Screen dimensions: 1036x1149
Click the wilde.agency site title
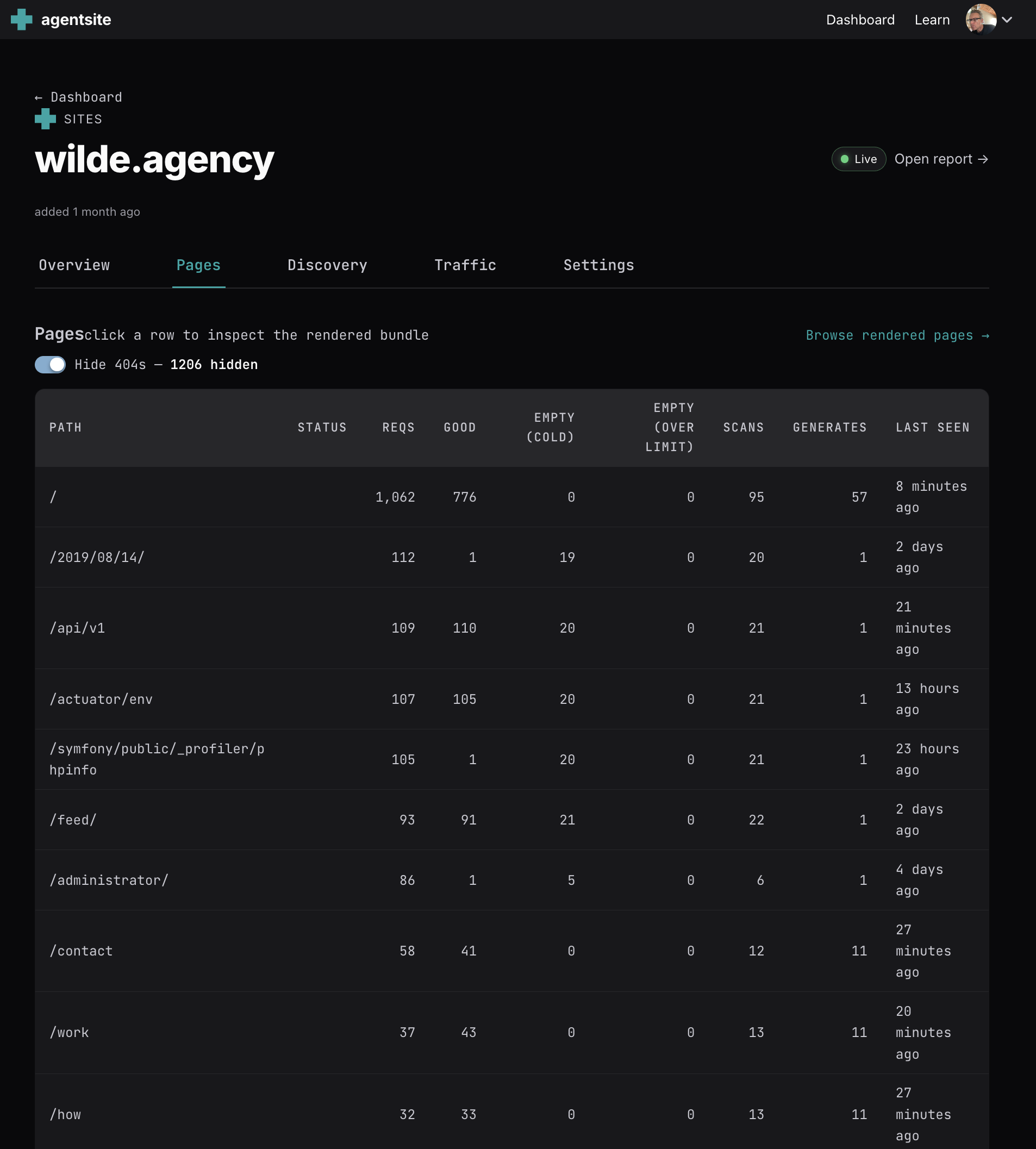click(x=154, y=159)
